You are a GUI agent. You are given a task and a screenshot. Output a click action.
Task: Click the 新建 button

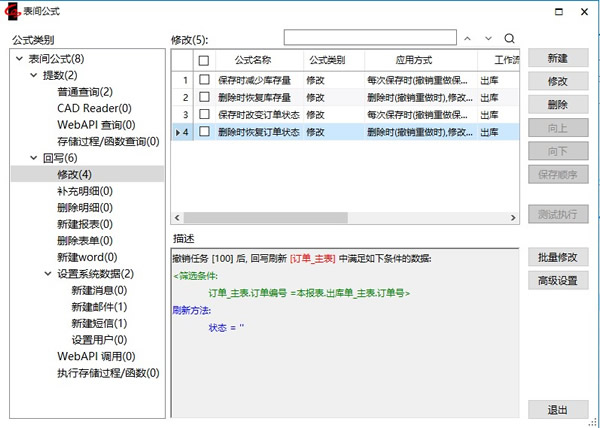coord(557,59)
